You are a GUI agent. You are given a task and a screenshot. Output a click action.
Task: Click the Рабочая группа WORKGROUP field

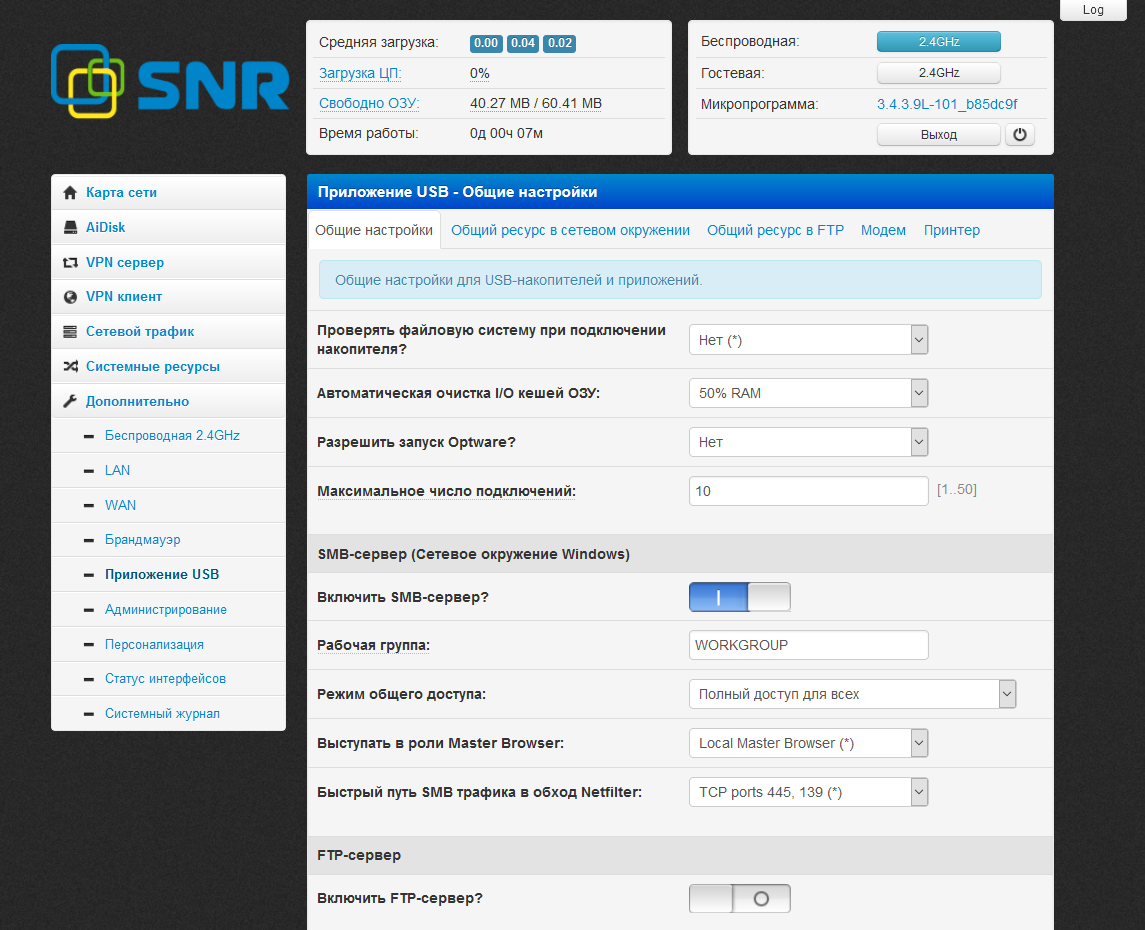(x=808, y=645)
